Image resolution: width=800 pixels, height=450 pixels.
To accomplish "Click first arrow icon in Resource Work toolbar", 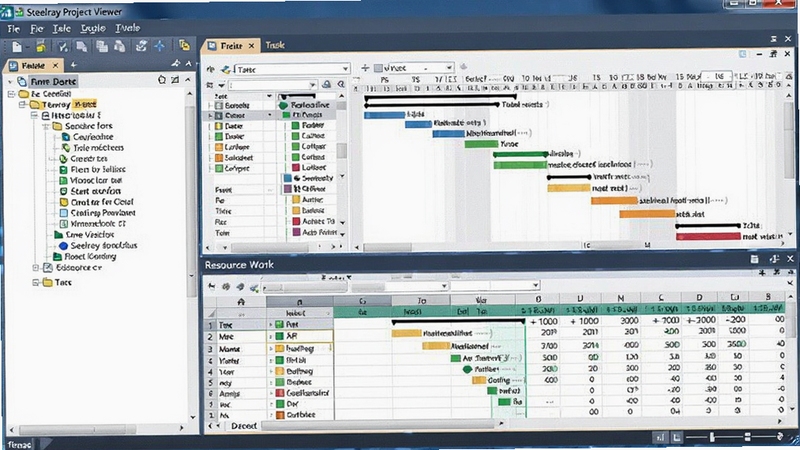I will coord(212,286).
